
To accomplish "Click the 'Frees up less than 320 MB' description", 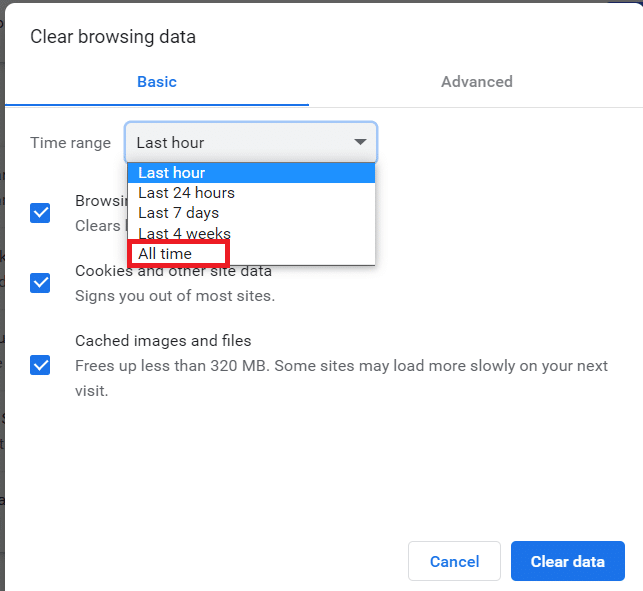I will [341, 378].
